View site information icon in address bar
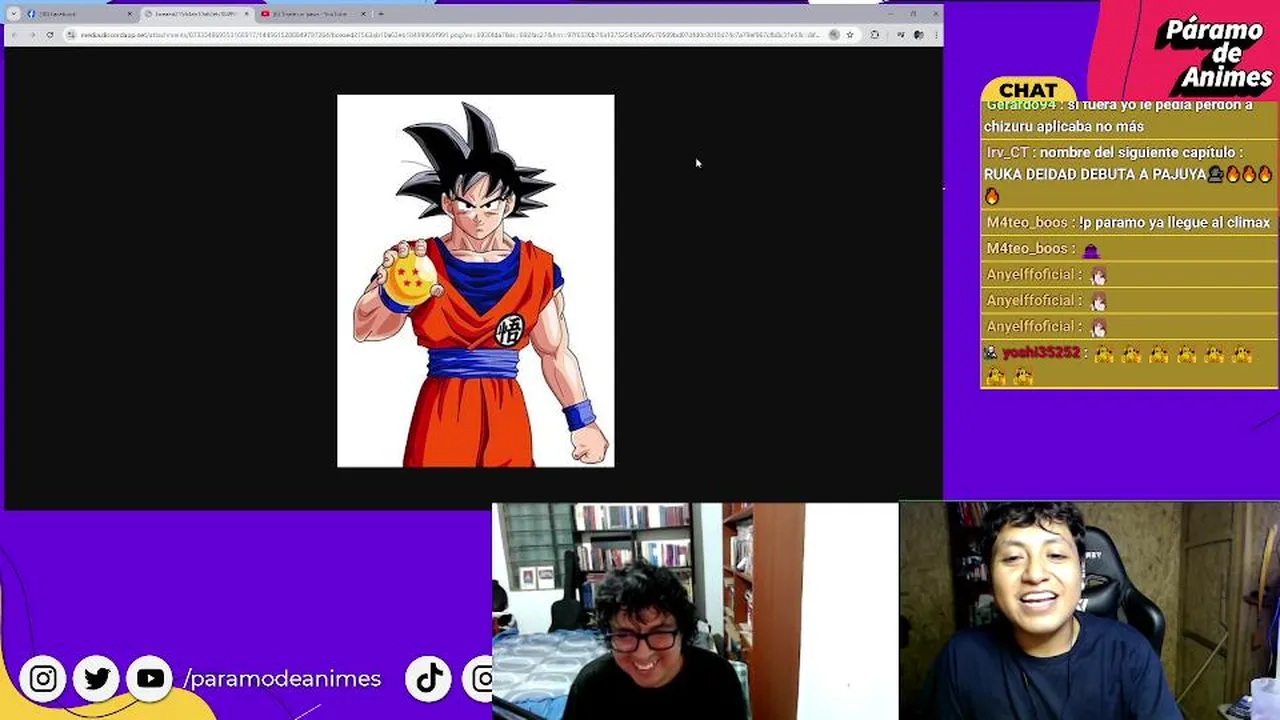 tap(71, 34)
